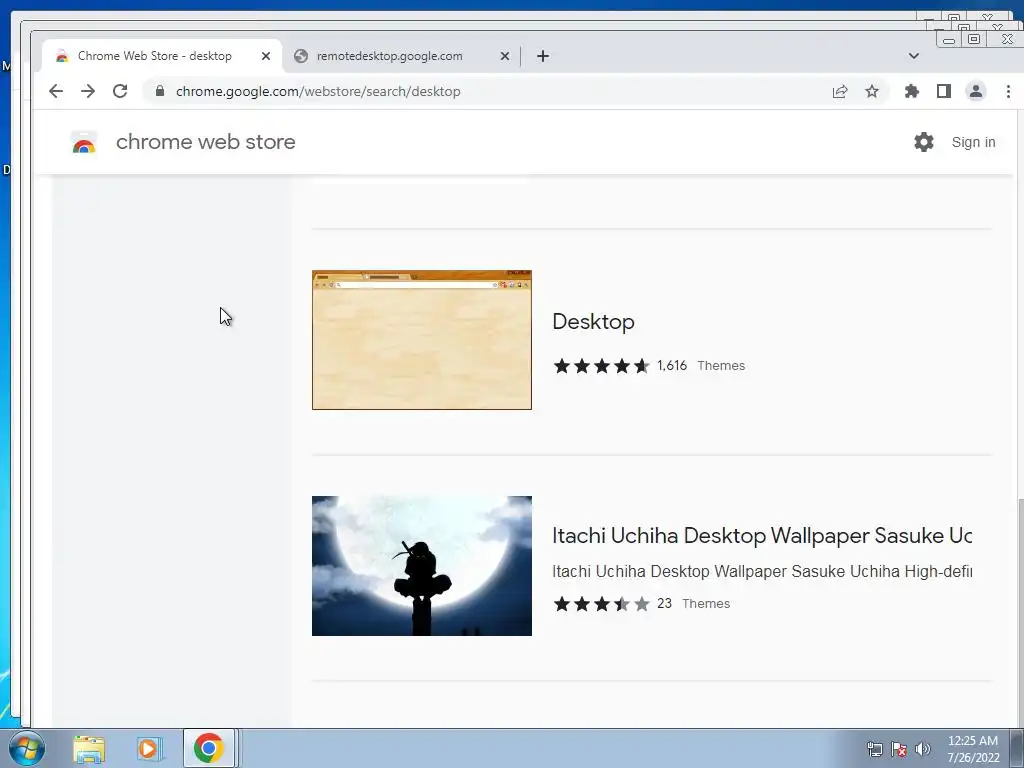Viewport: 1024px width, 768px height.
Task: Click Itachi Uchiha Desktop Wallpaper title
Action: (762, 536)
